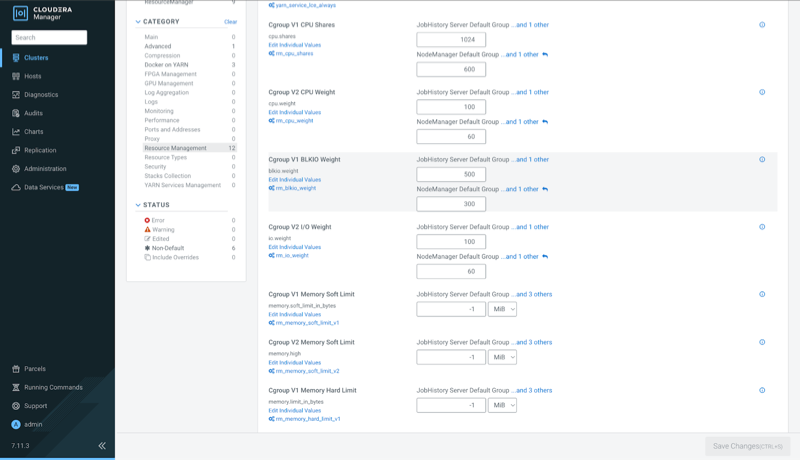
Task: Click the sidebar Search field
Action: (49, 37)
